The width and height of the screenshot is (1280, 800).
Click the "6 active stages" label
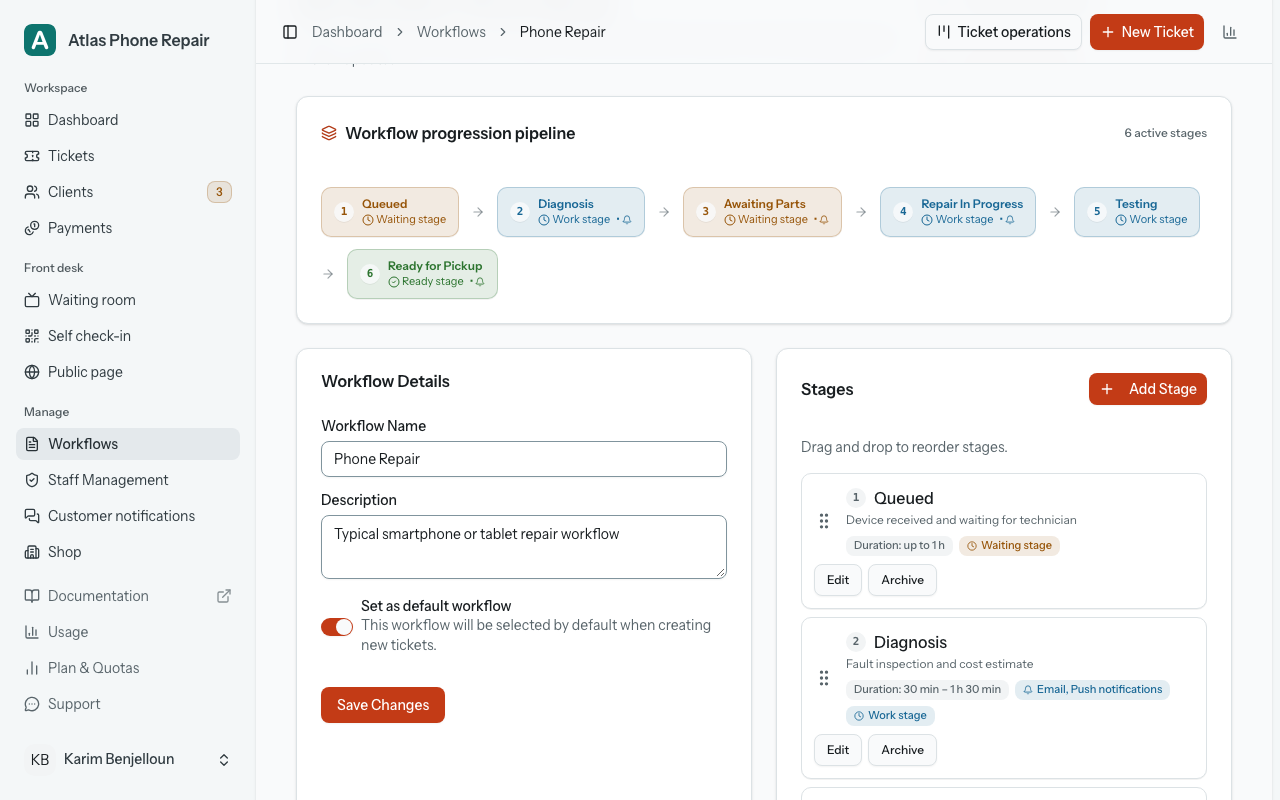click(1165, 133)
